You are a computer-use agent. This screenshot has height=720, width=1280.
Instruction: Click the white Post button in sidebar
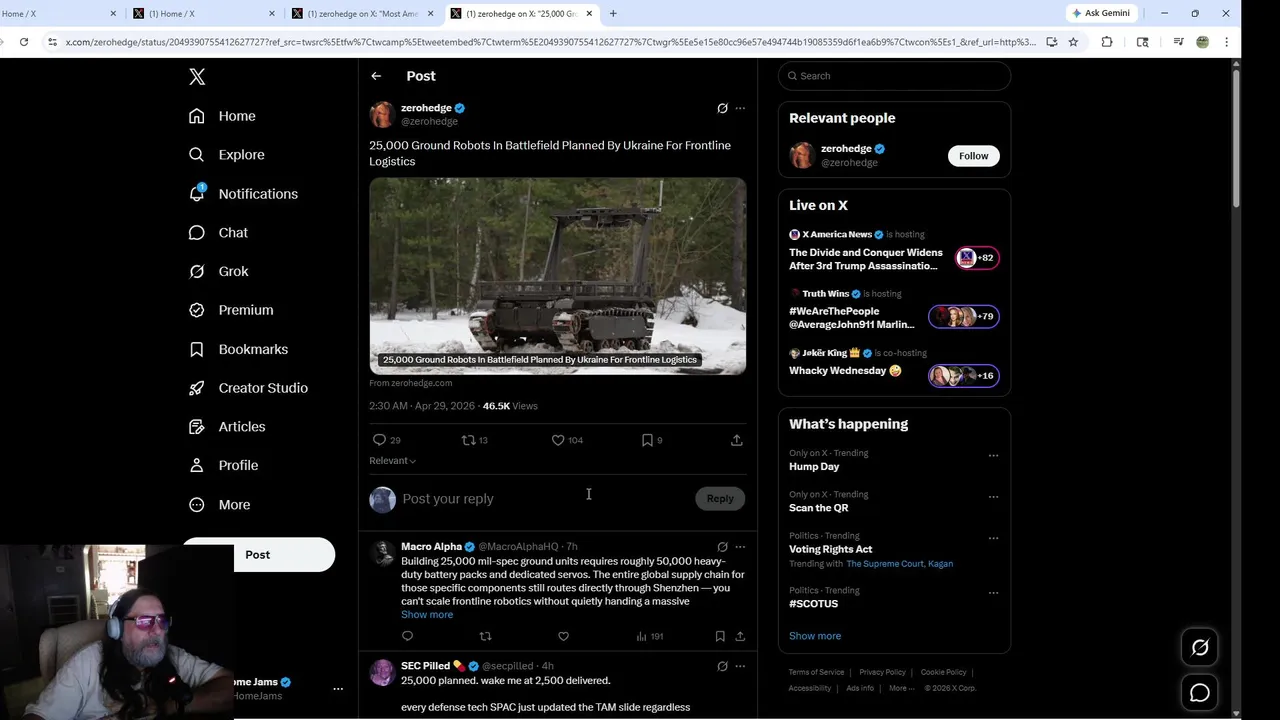258,555
